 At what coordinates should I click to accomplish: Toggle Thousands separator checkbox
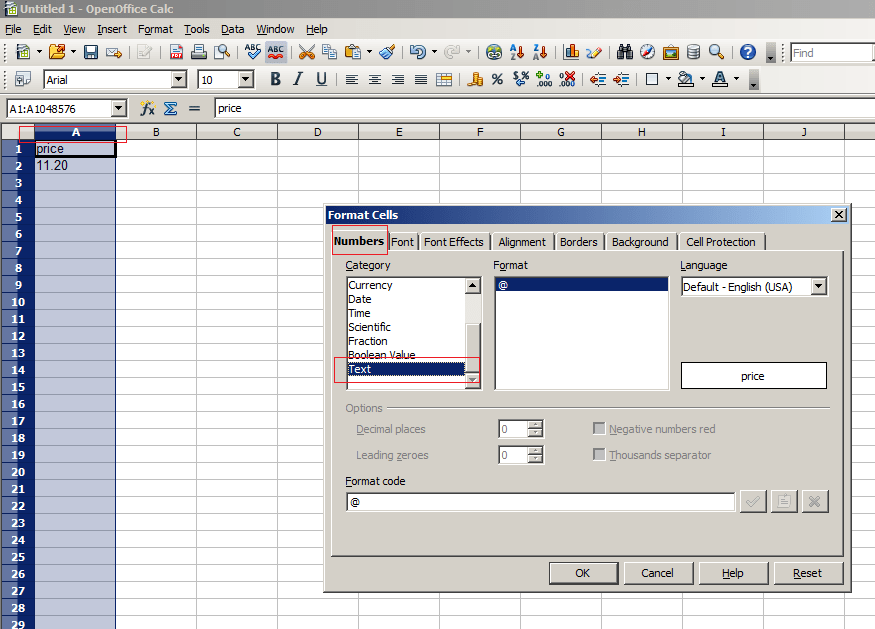[x=599, y=454]
